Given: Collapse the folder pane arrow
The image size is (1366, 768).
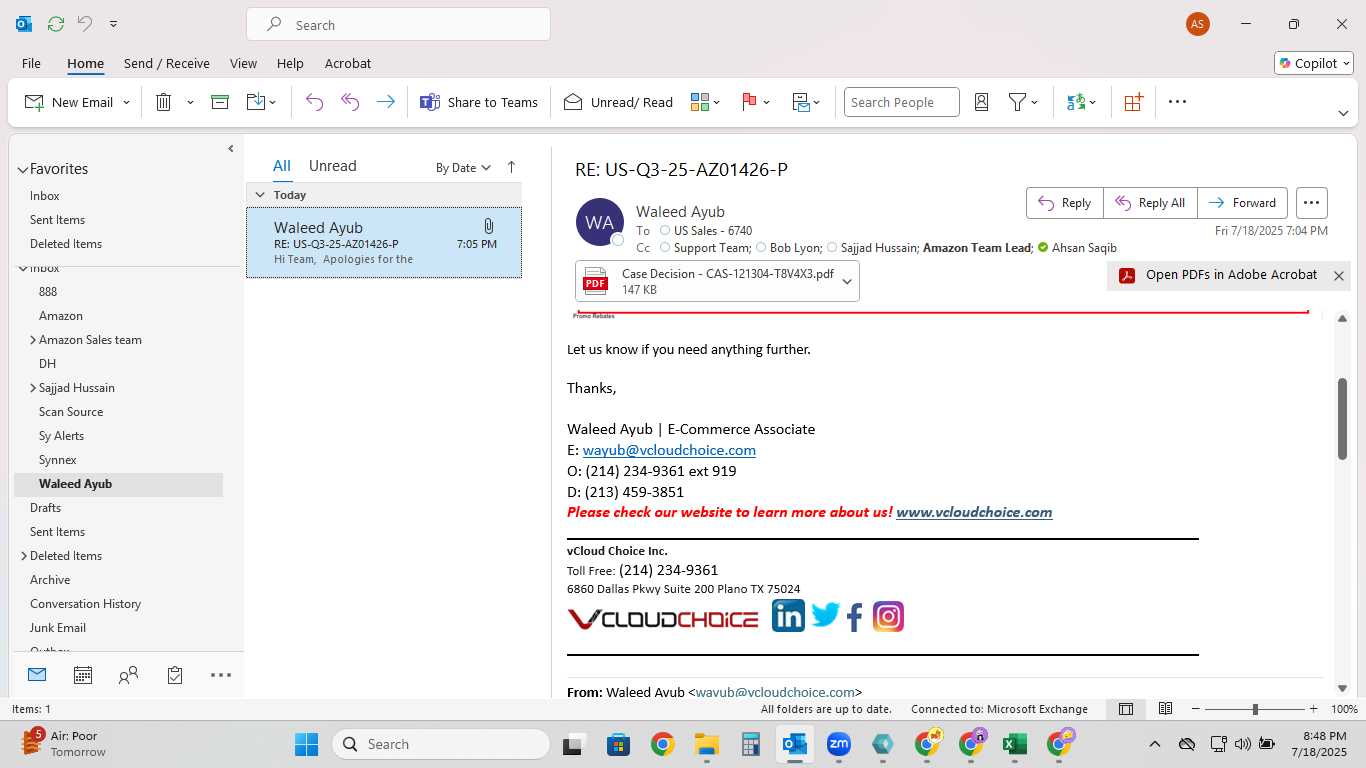Looking at the screenshot, I should [x=230, y=149].
